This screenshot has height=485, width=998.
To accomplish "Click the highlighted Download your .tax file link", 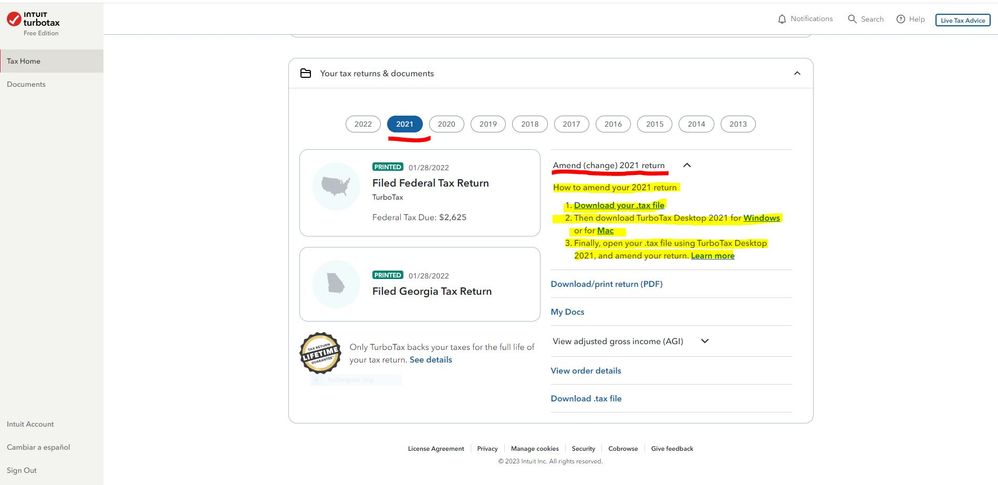I will pos(619,206).
